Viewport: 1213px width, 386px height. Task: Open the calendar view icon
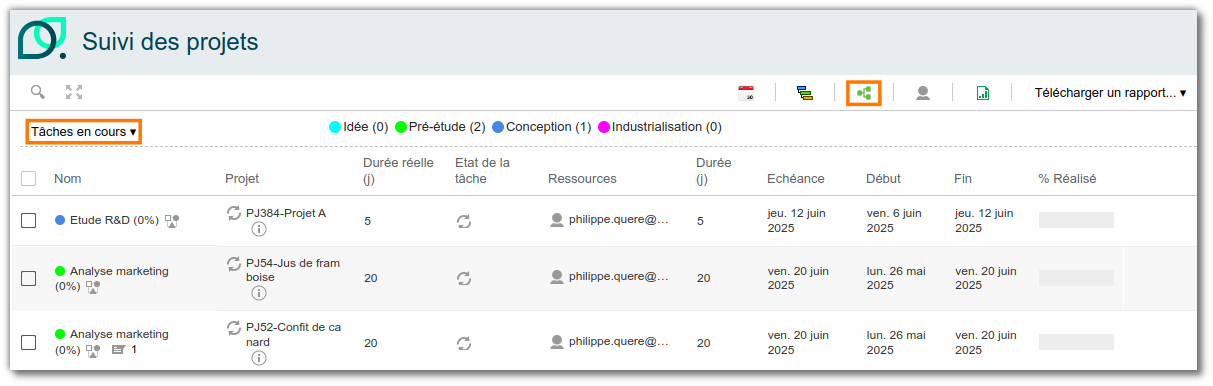coord(746,93)
